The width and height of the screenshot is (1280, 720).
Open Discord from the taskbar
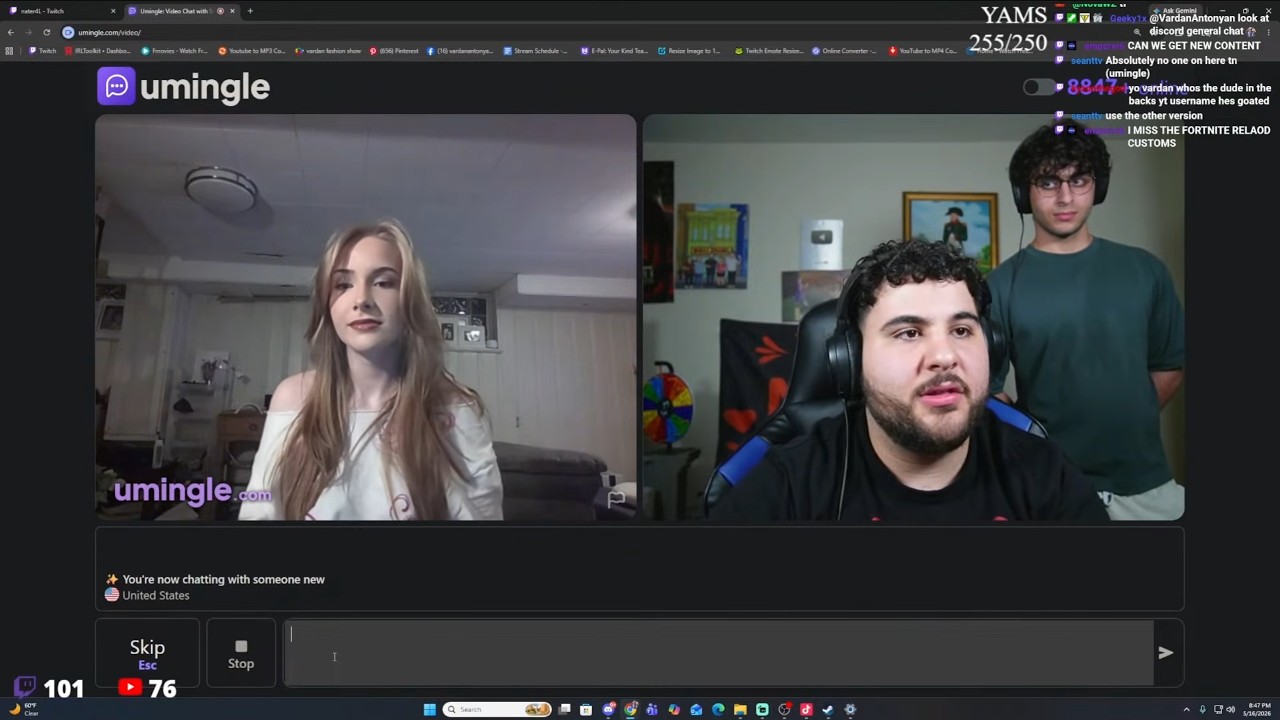click(609, 709)
